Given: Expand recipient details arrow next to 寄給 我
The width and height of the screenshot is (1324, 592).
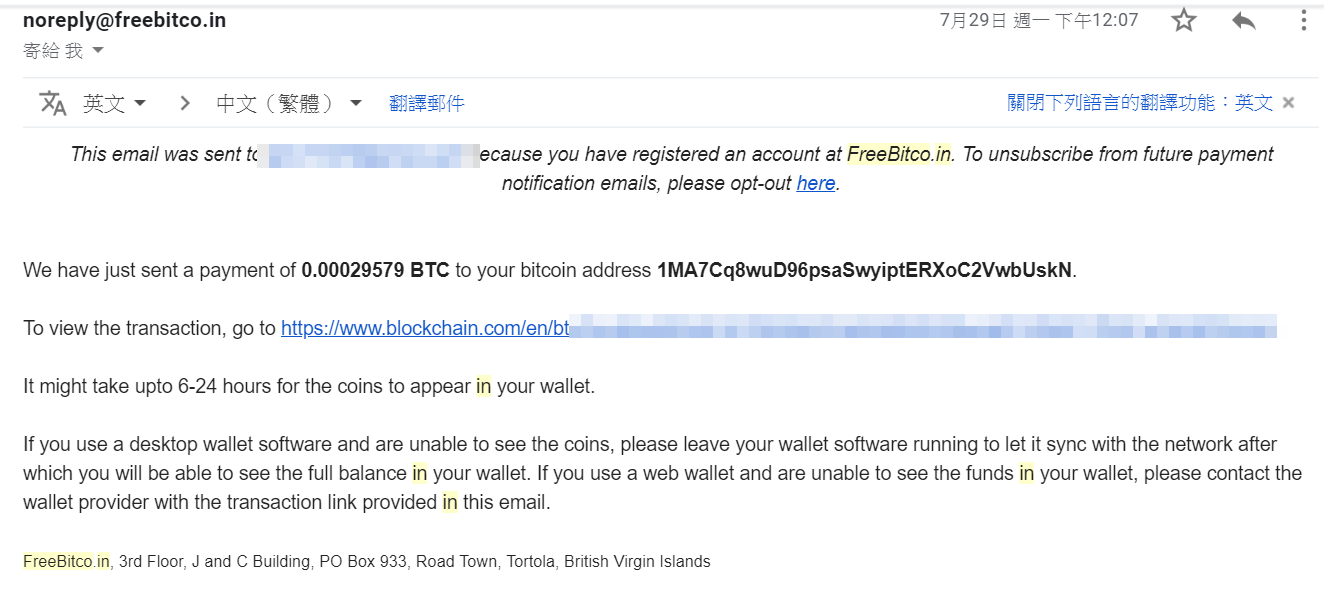Looking at the screenshot, I should click(98, 50).
